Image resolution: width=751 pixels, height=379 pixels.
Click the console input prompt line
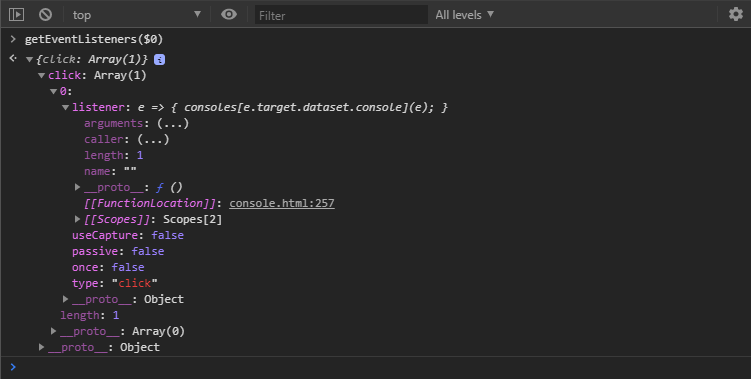376,368
